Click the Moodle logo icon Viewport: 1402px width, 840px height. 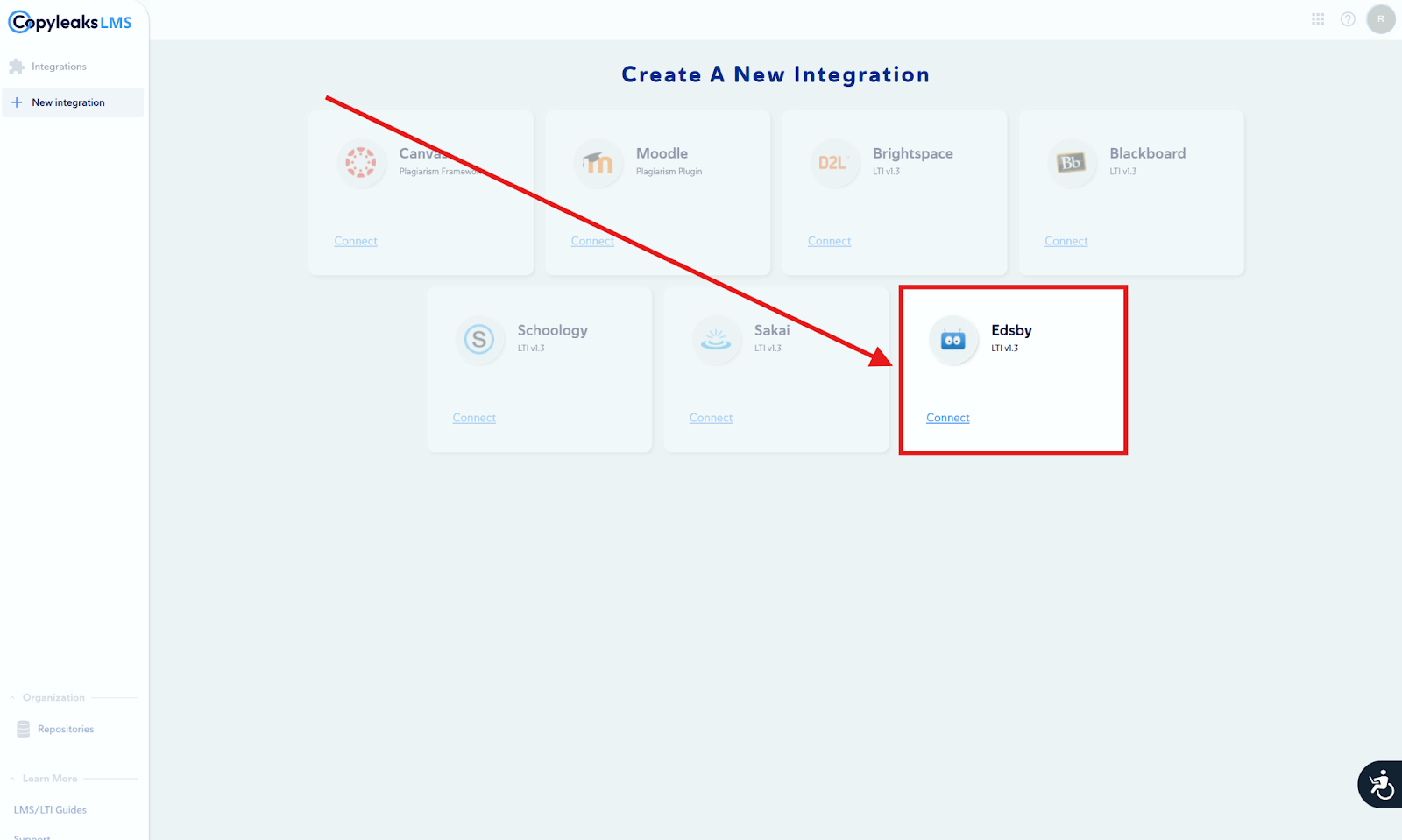(x=598, y=162)
